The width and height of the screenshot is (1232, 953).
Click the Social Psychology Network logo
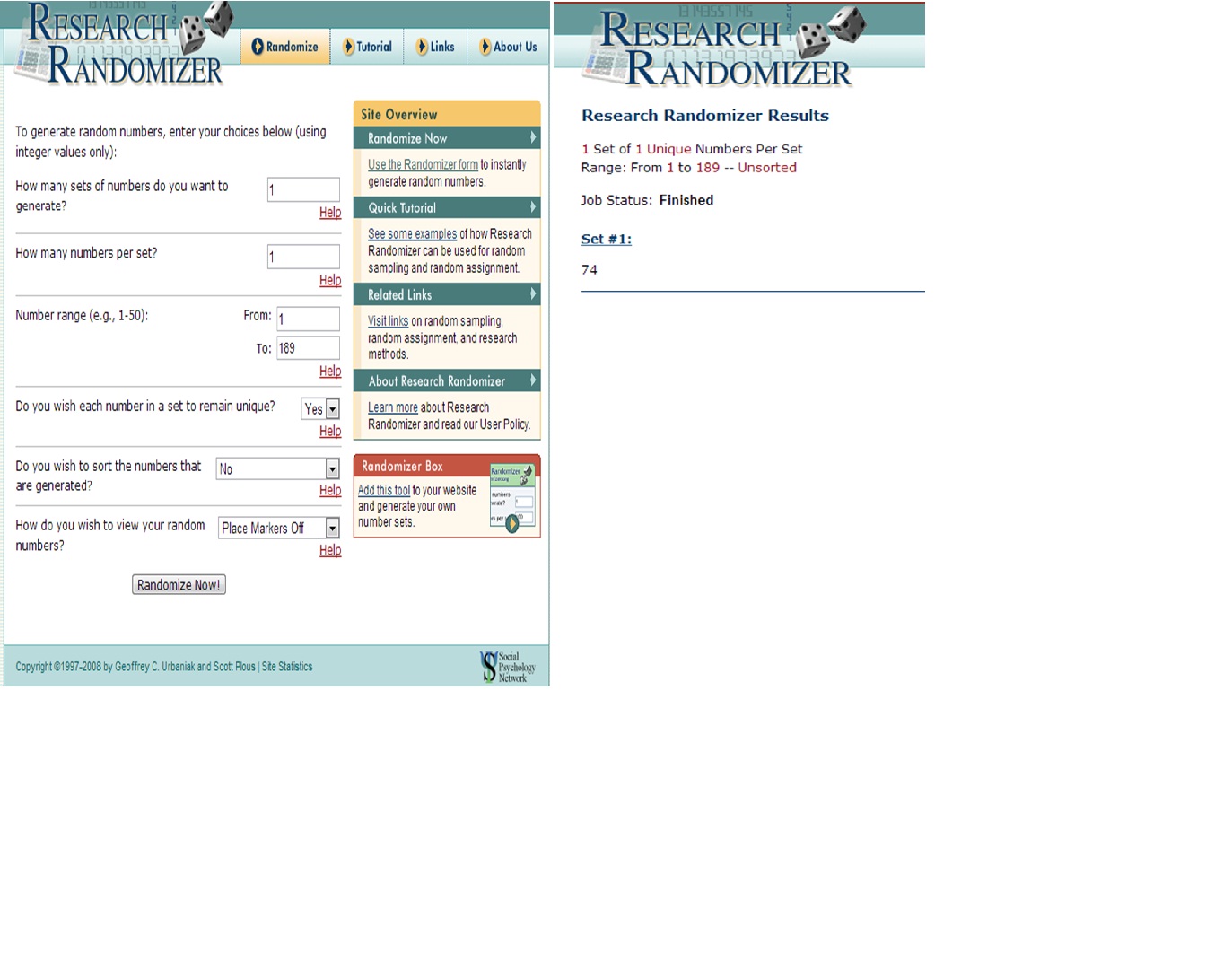click(x=508, y=667)
